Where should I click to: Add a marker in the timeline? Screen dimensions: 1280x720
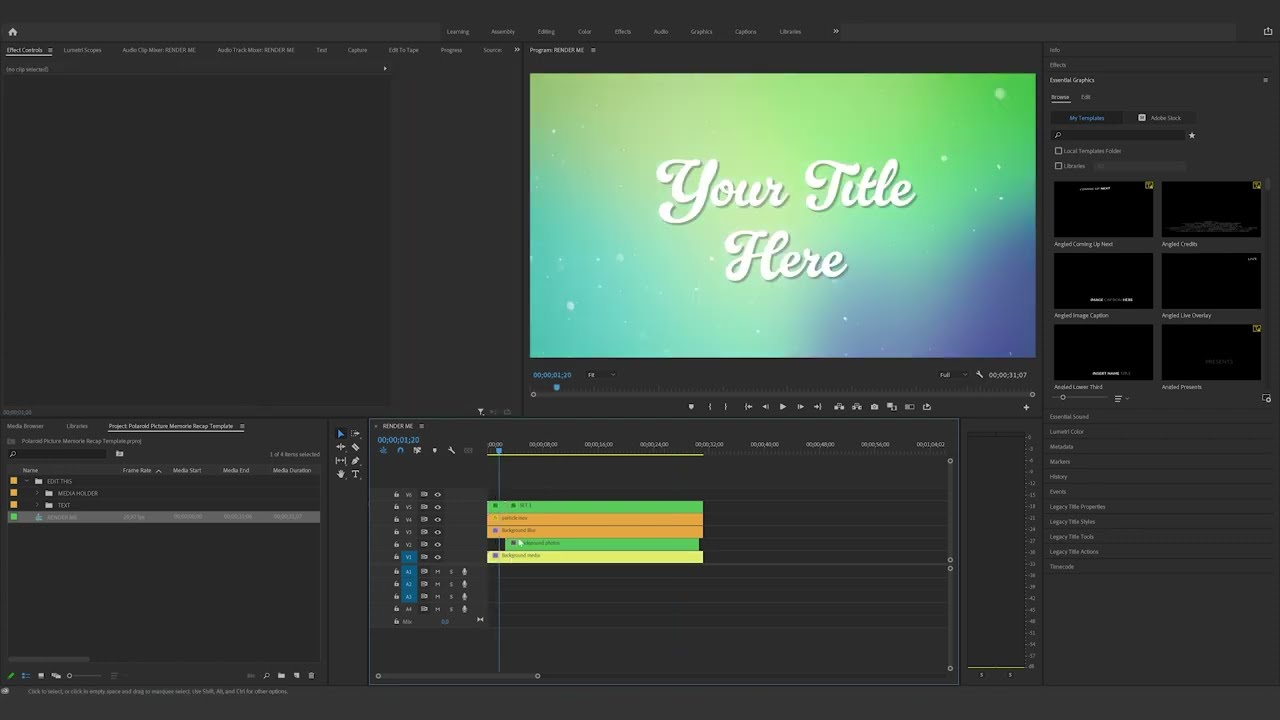[x=434, y=450]
